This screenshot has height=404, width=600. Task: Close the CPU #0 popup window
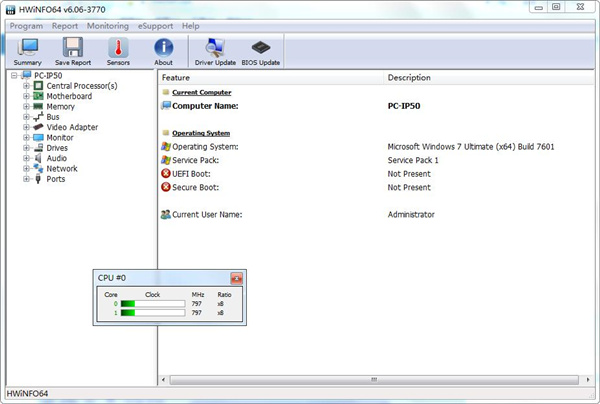236,278
